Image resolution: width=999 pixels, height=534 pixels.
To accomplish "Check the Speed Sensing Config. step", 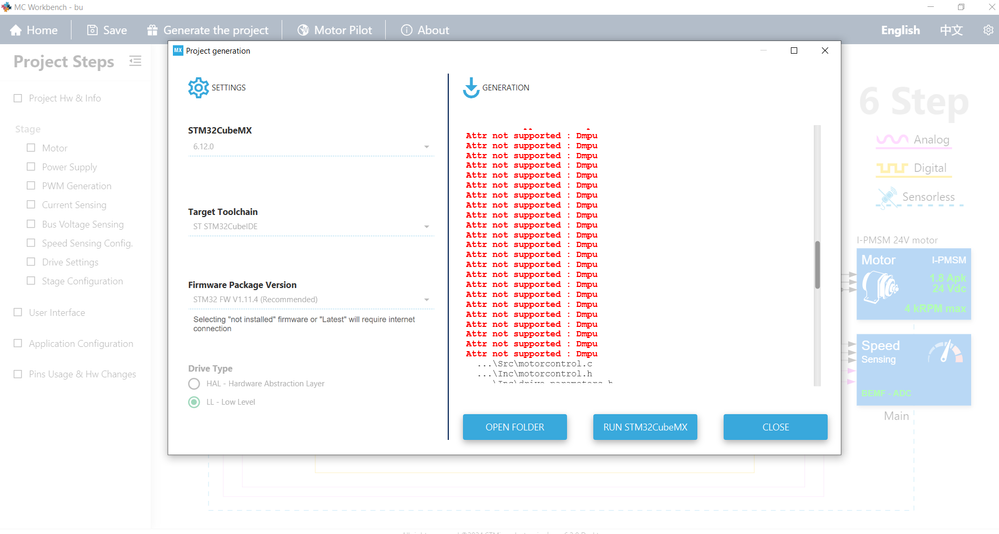I will pyautogui.click(x=31, y=243).
